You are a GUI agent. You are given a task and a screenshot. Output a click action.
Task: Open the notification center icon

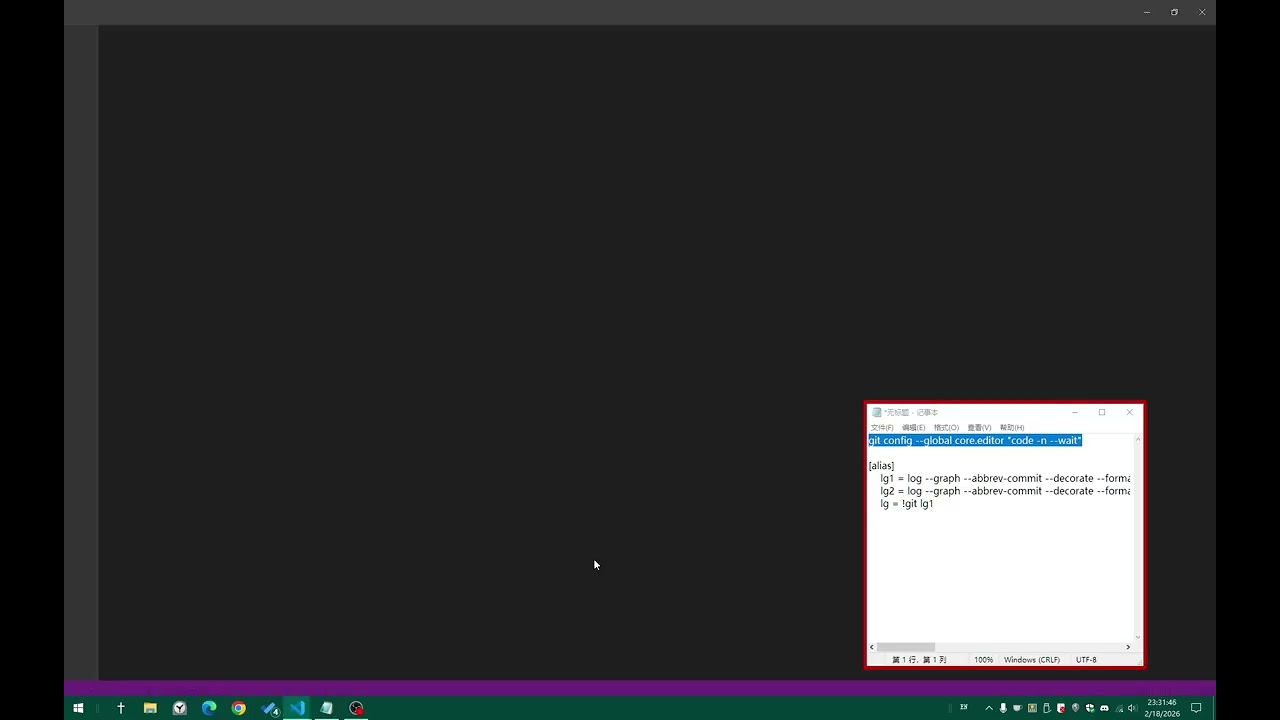pos(1196,708)
